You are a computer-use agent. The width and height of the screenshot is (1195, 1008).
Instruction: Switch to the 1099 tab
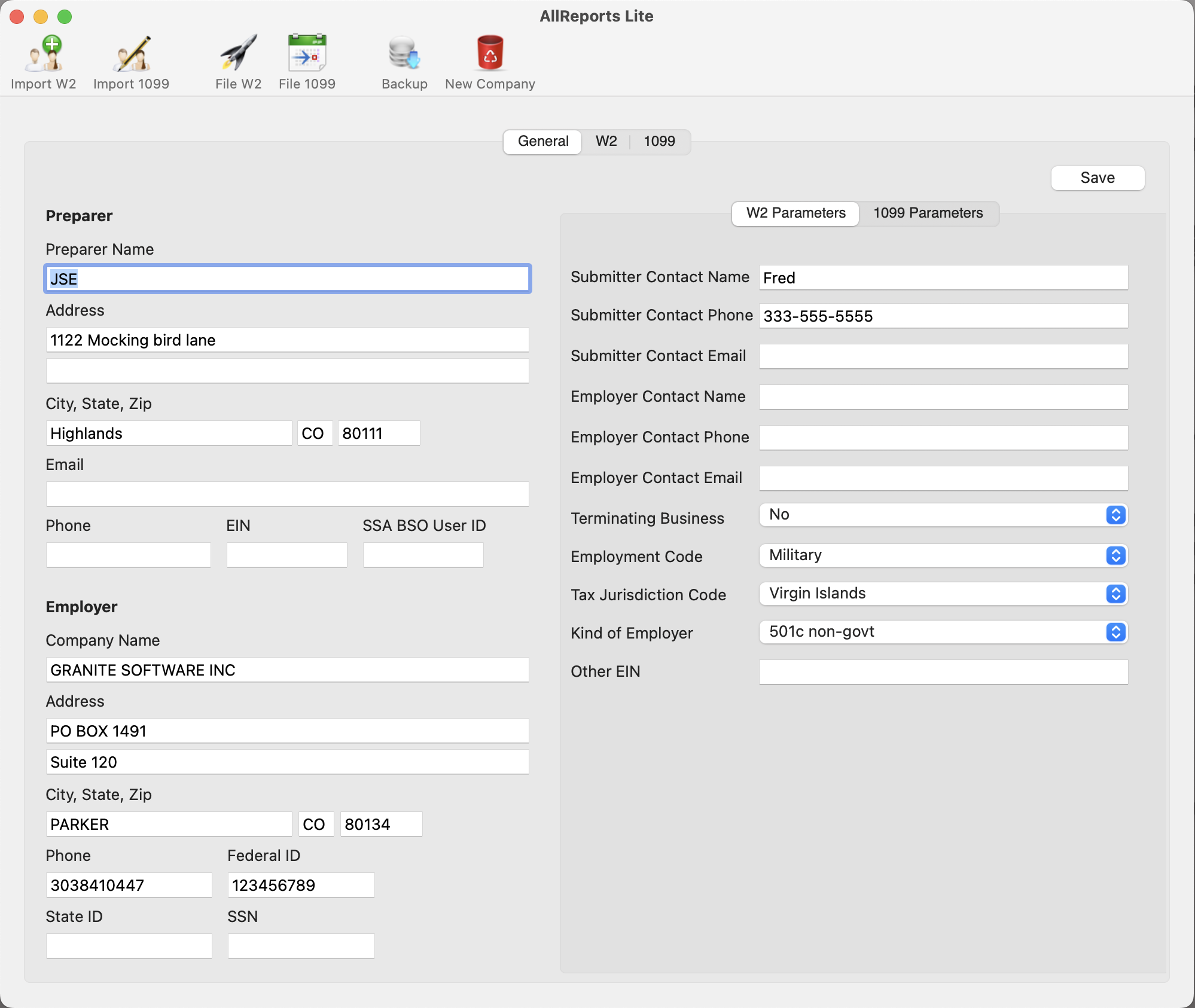pyautogui.click(x=659, y=142)
